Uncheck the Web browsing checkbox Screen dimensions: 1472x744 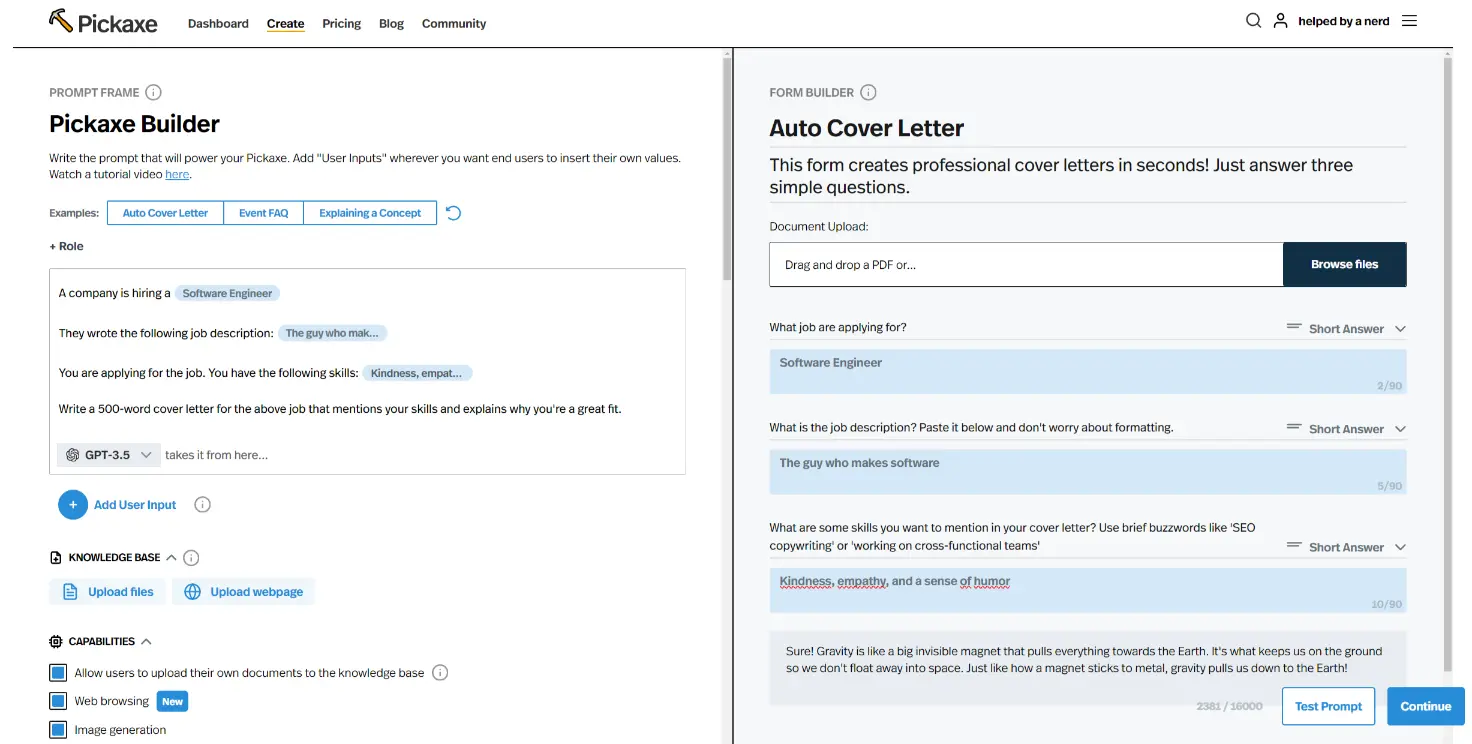point(58,701)
